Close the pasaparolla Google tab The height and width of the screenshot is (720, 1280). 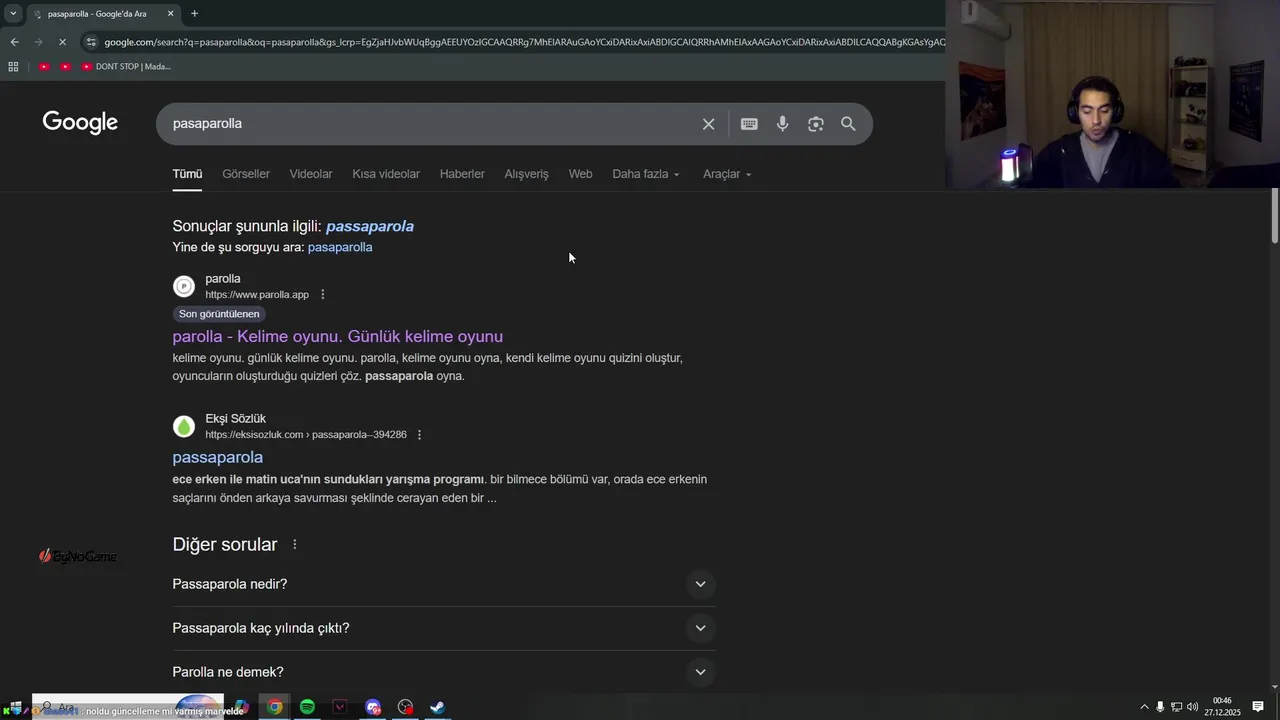pos(170,14)
